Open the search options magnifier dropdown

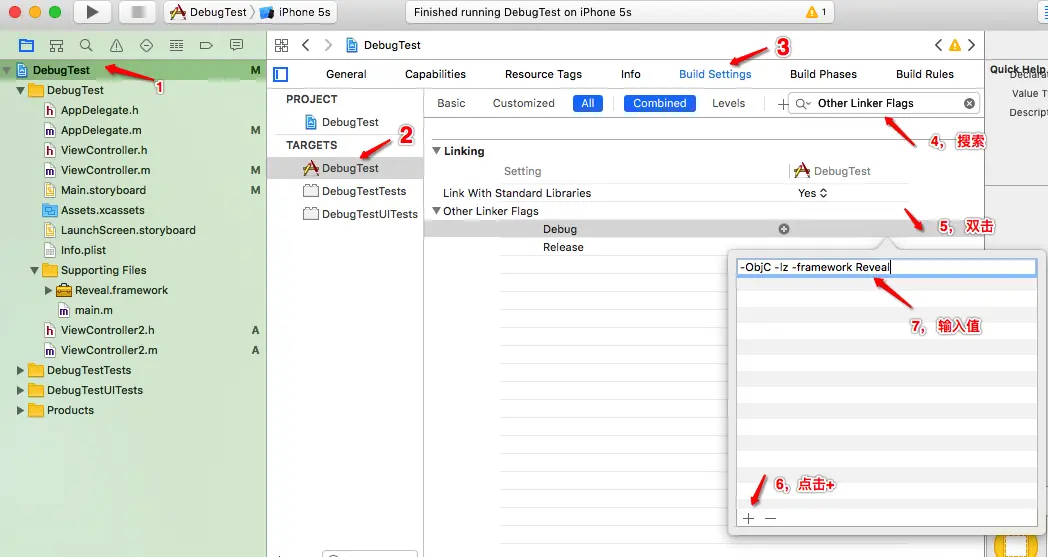coord(802,104)
